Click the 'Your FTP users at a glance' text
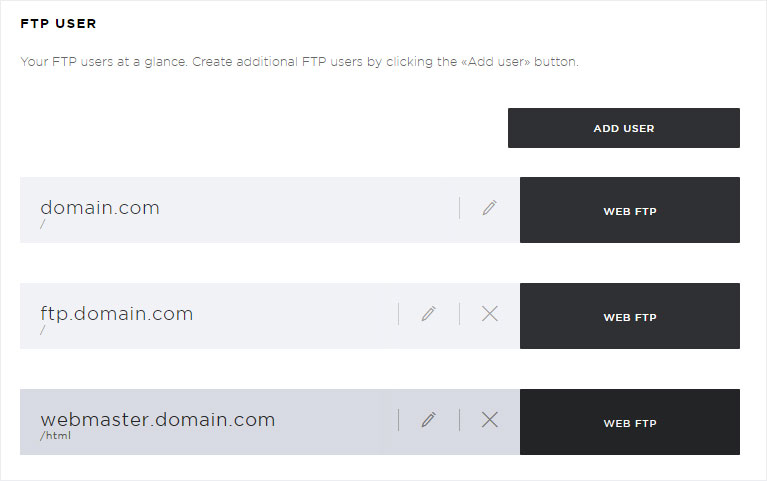Image resolution: width=767 pixels, height=481 pixels. point(103,62)
